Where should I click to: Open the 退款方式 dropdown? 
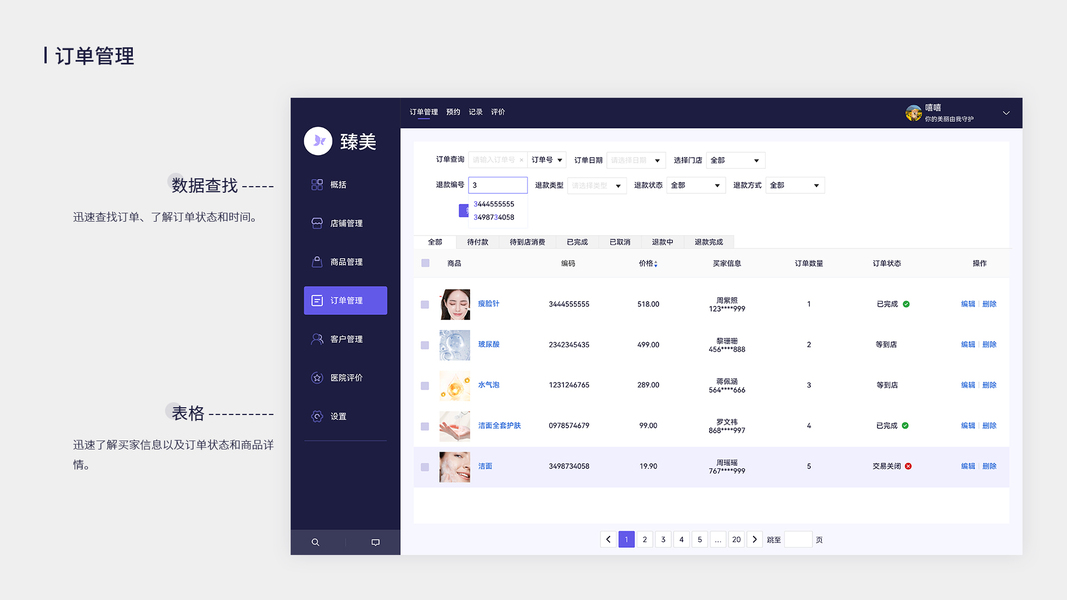click(795, 185)
